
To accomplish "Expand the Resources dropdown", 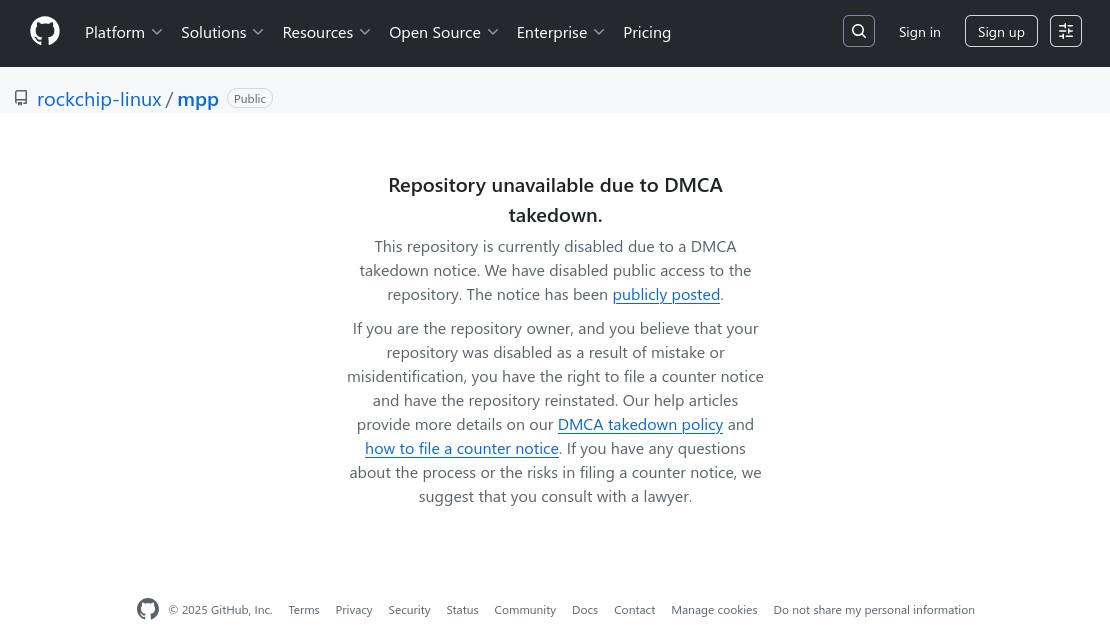I will pyautogui.click(x=326, y=31).
